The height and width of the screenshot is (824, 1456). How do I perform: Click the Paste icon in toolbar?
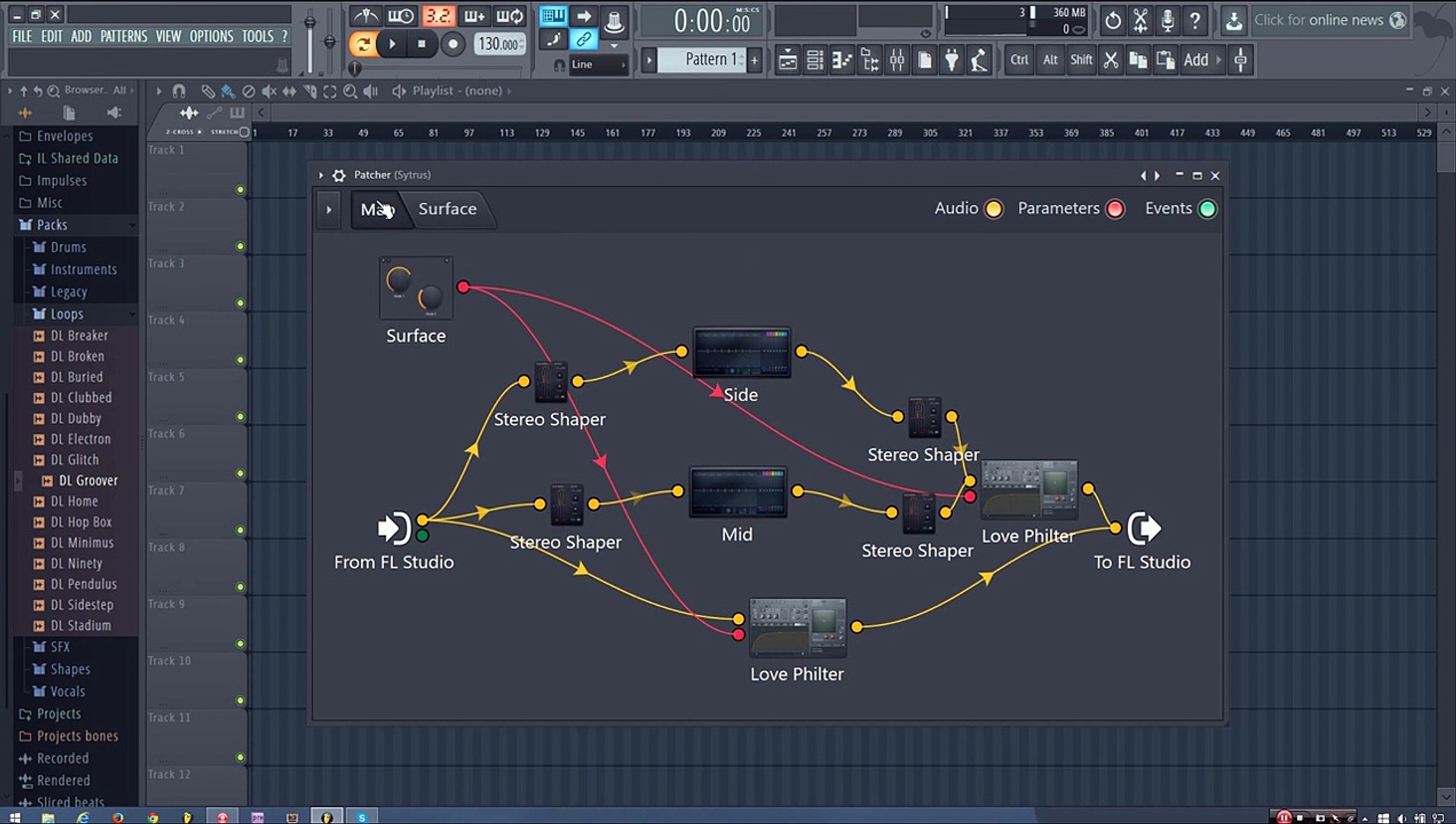click(1165, 60)
